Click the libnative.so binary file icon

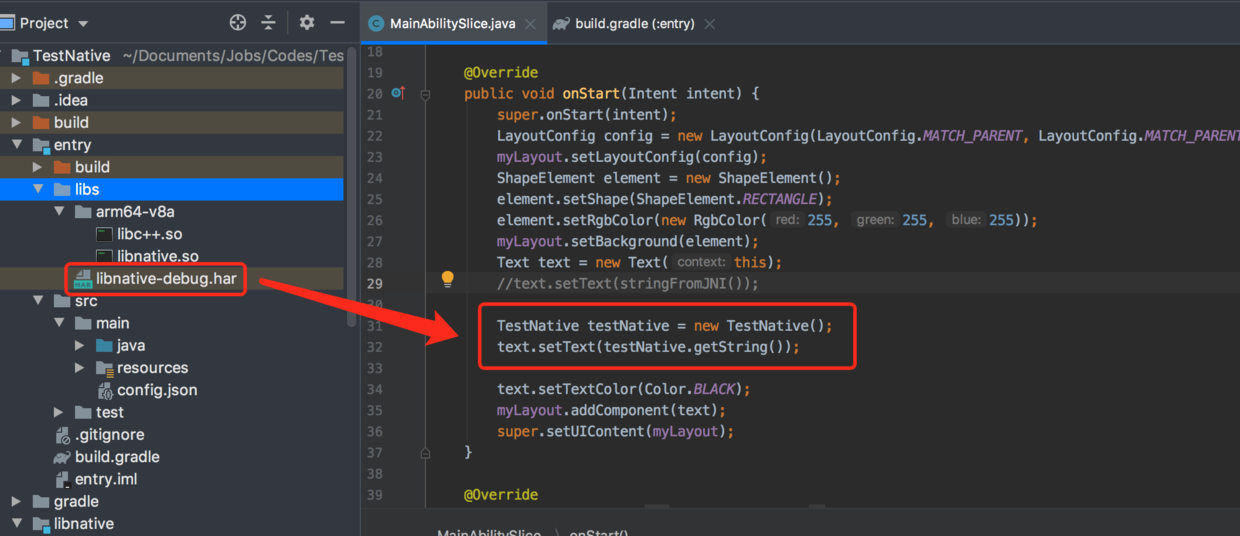pos(104,256)
